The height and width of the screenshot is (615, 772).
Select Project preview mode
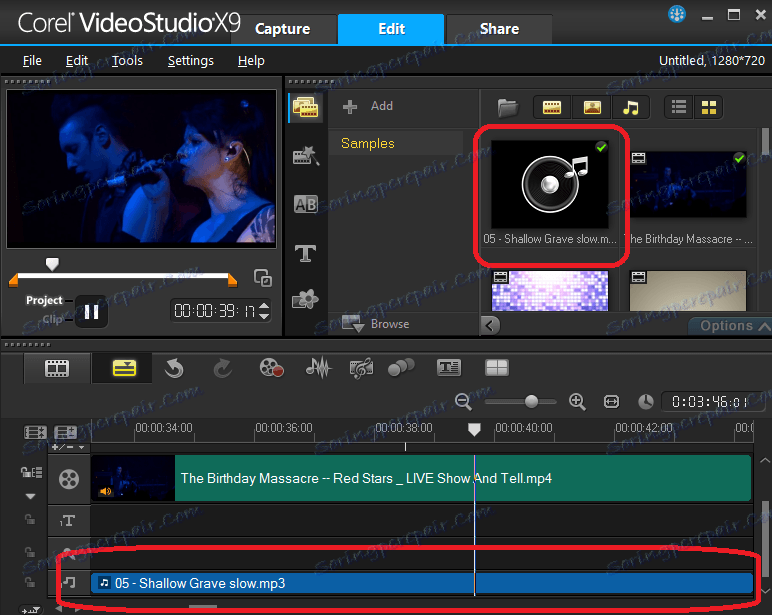point(44,300)
